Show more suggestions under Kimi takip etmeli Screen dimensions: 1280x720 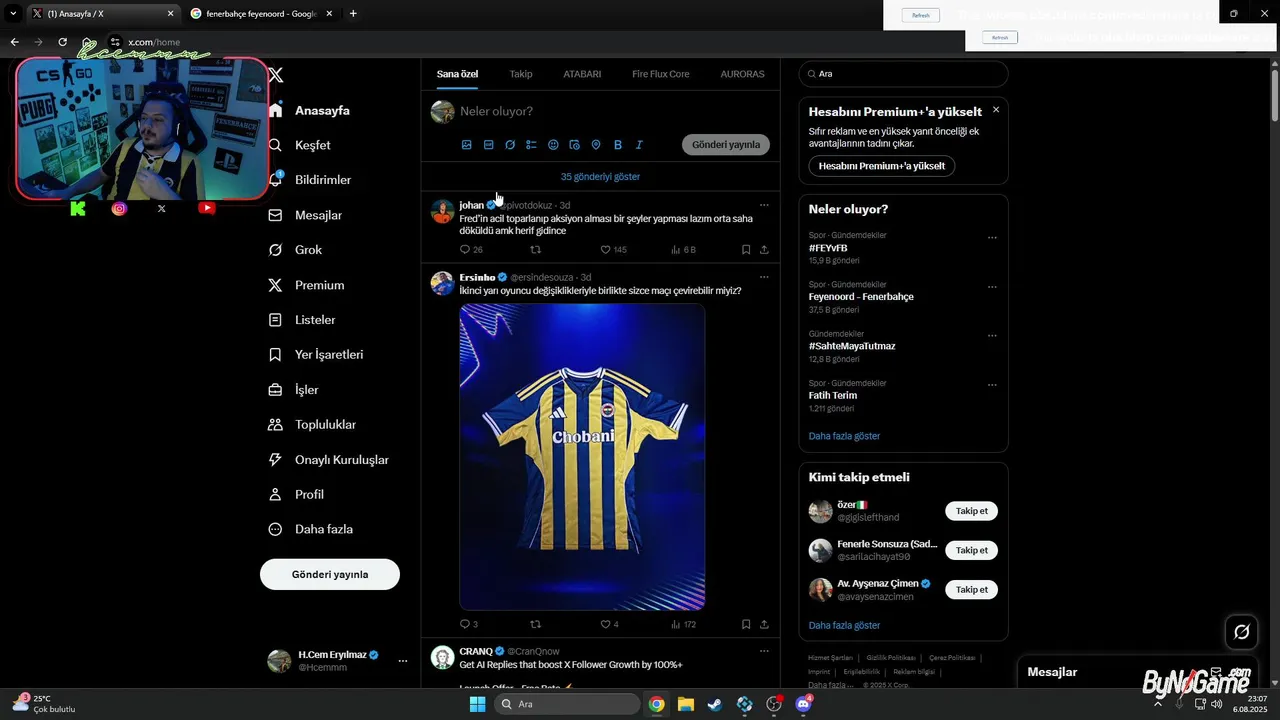pos(844,625)
